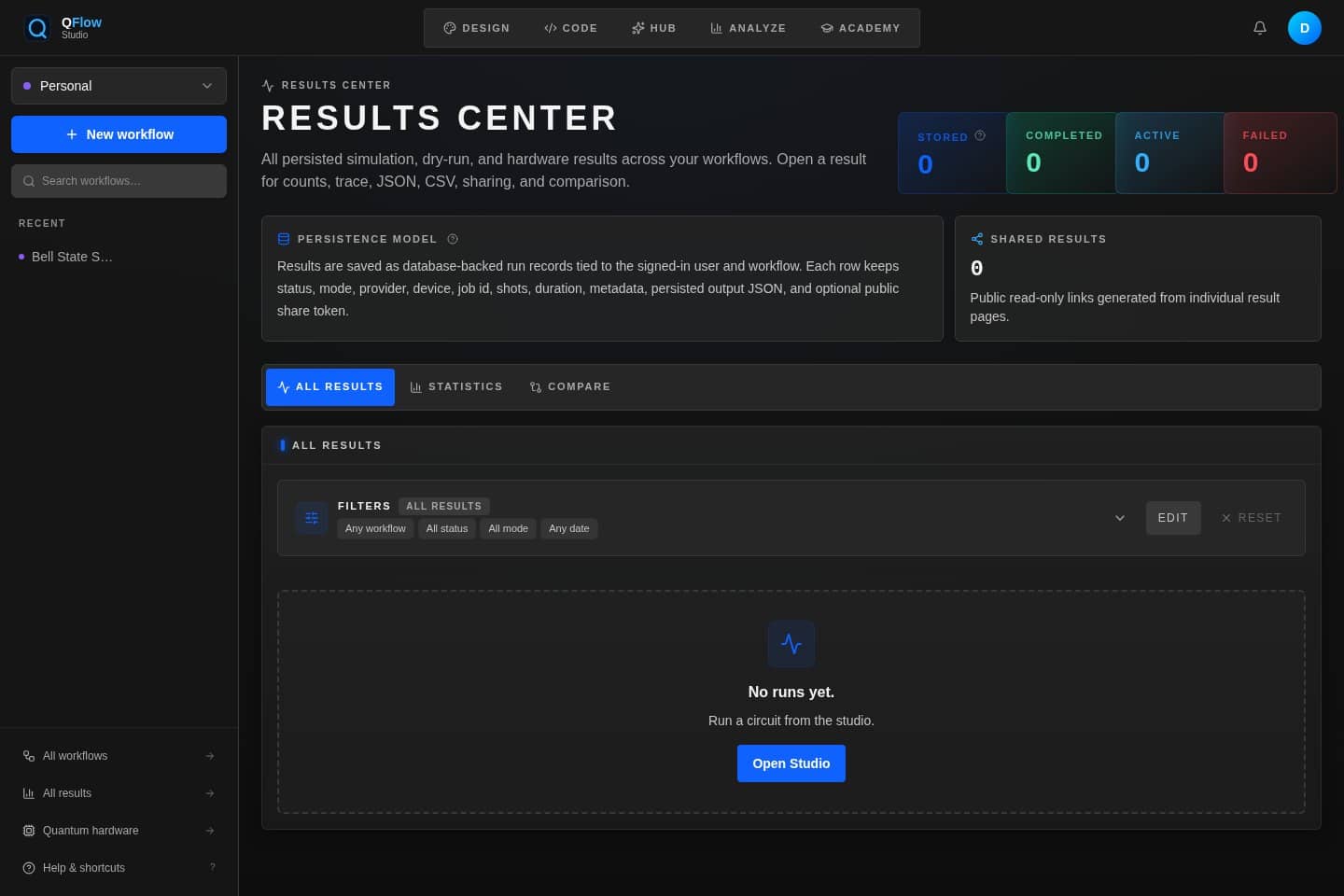Switch to the STATISTICS tab
The width and height of the screenshot is (1344, 896).
click(x=456, y=387)
